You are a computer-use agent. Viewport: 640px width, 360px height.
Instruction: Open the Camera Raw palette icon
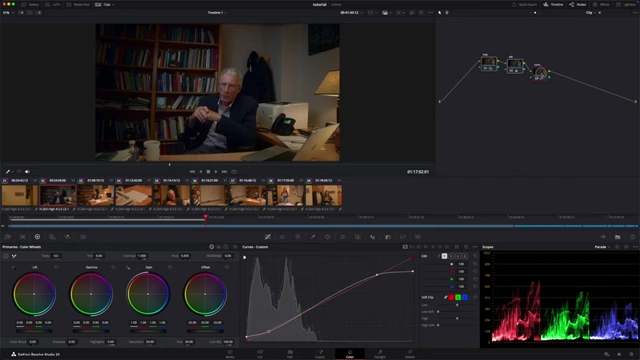coord(8,237)
